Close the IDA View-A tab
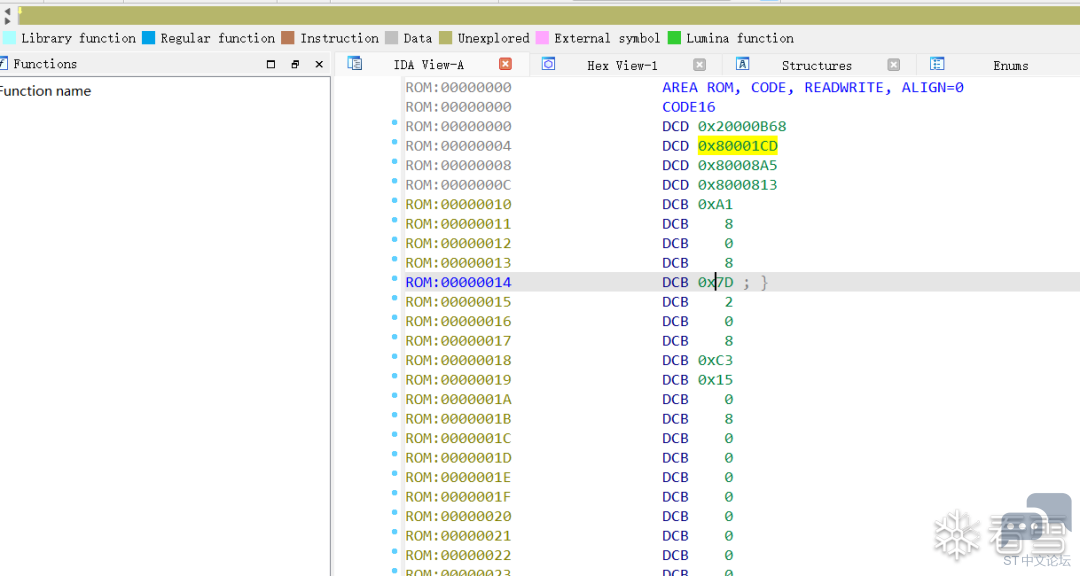The width and height of the screenshot is (1080, 576). pyautogui.click(x=506, y=64)
